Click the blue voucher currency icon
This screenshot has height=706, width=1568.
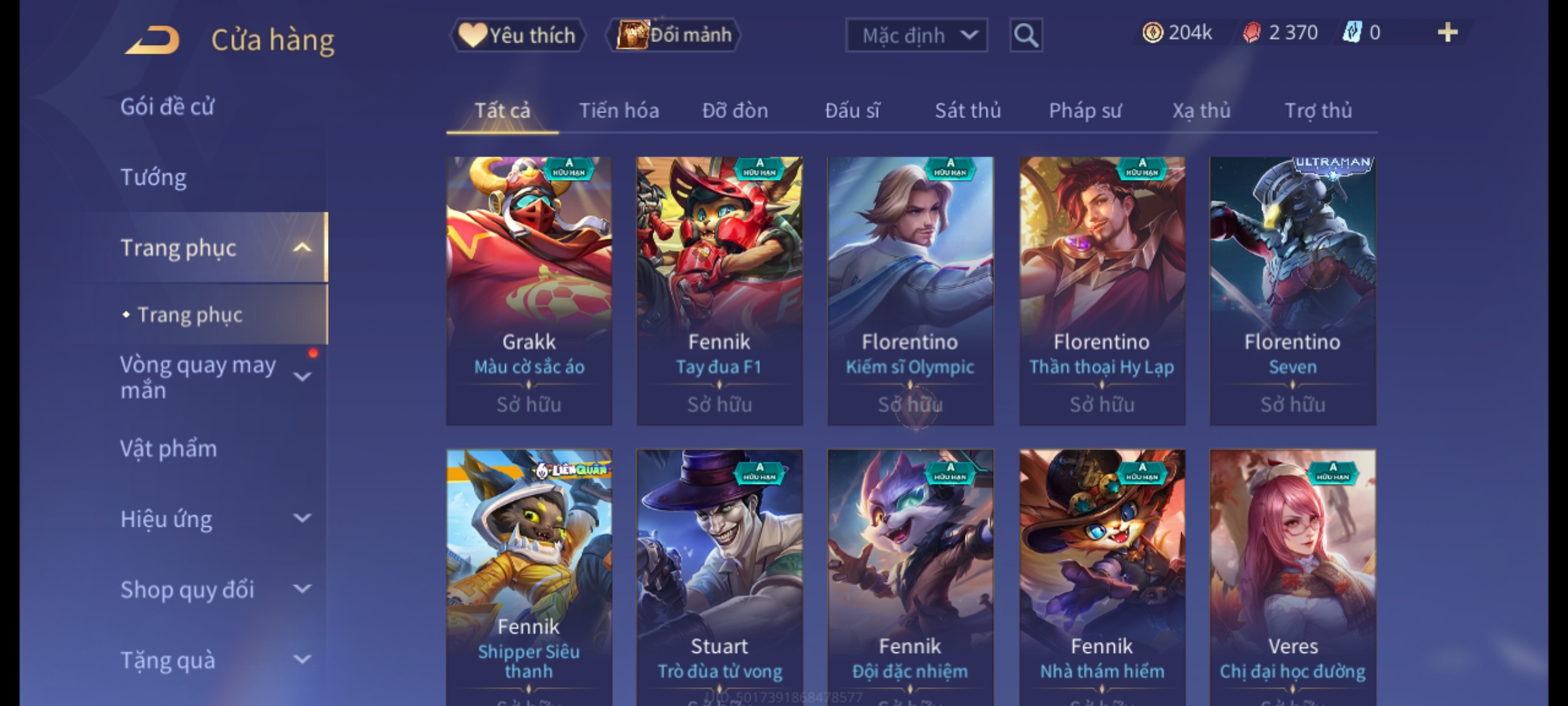(1352, 33)
